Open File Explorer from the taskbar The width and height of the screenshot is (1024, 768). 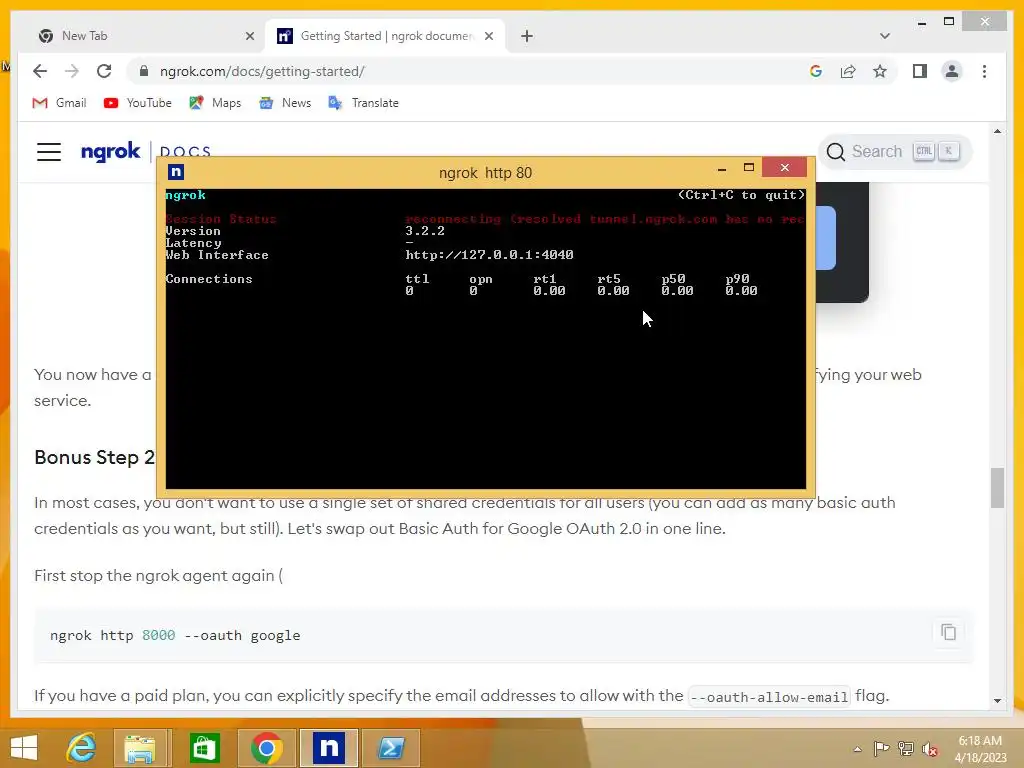[140, 748]
